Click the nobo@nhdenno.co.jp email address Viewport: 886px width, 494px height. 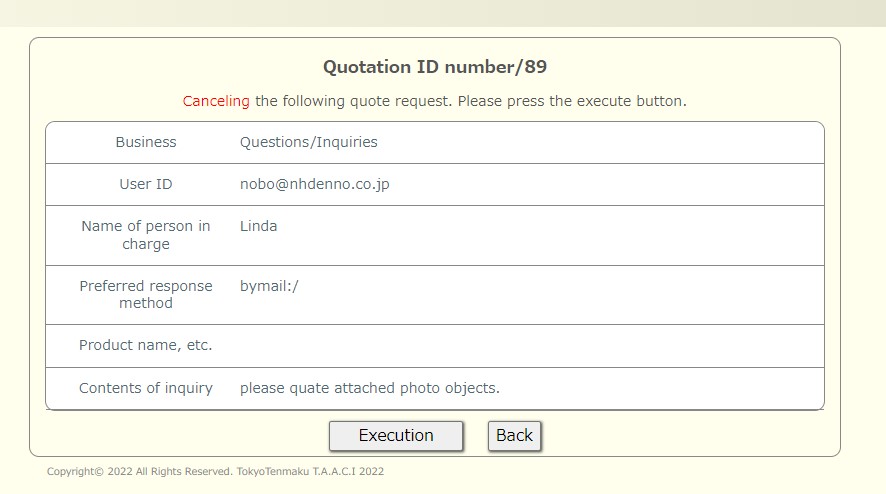click(315, 184)
